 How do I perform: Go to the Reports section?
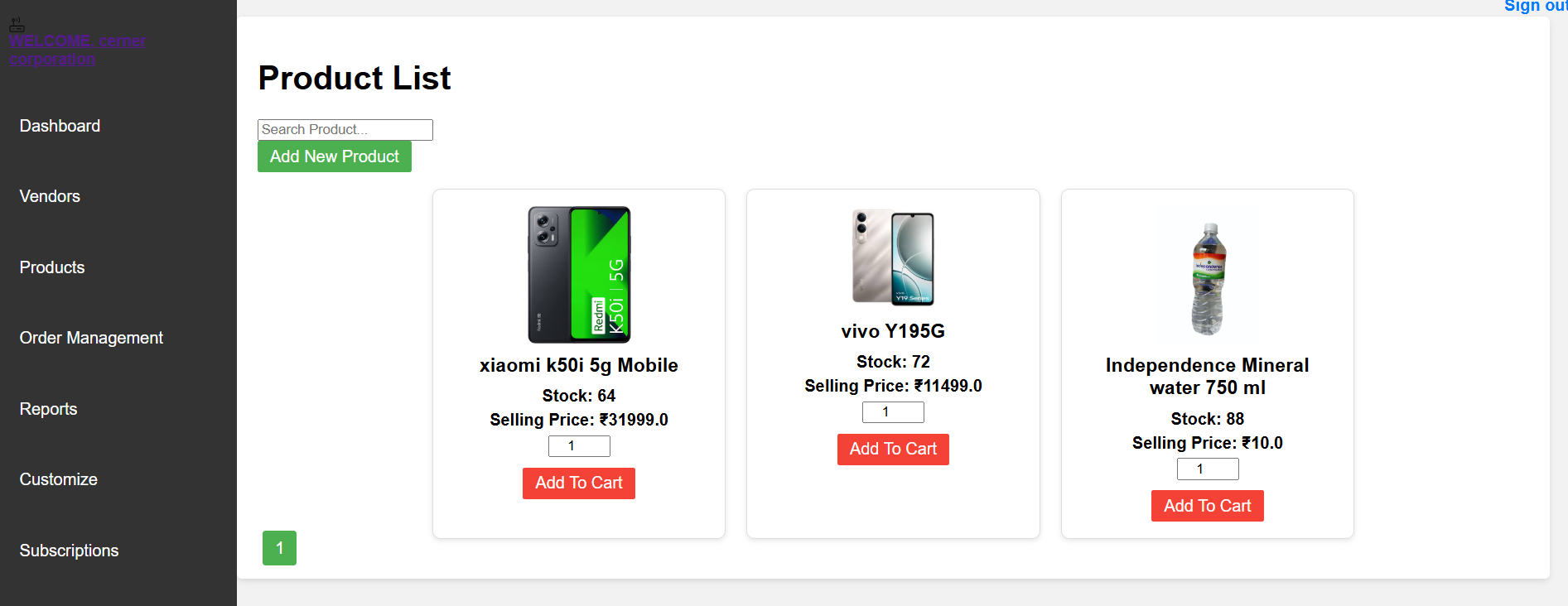(x=47, y=408)
